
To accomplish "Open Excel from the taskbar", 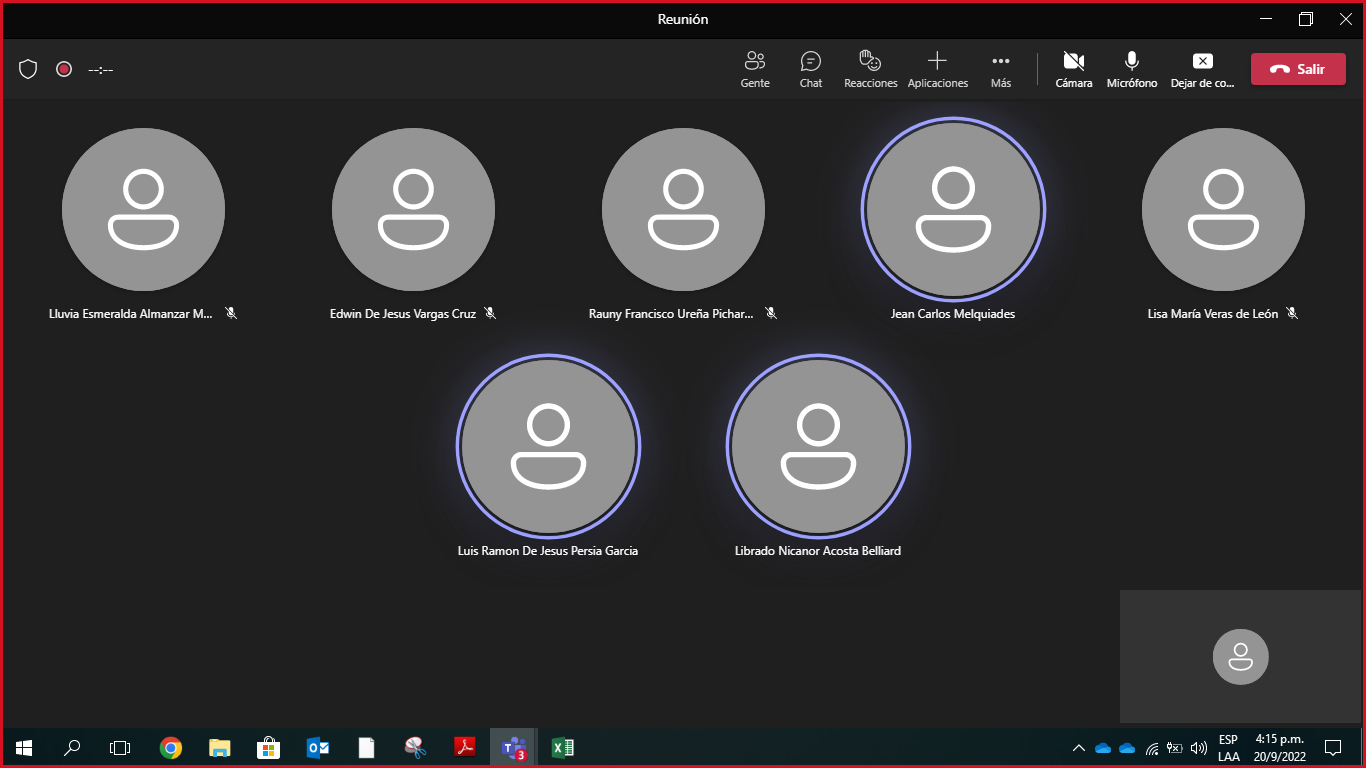I will pyautogui.click(x=562, y=747).
